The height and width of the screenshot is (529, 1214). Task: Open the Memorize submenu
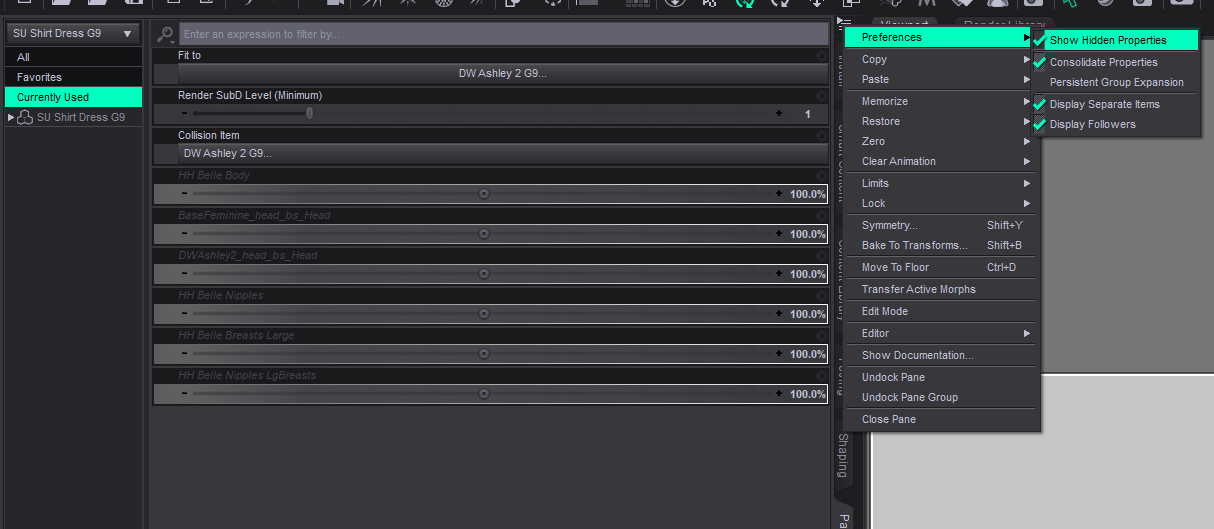pos(943,101)
